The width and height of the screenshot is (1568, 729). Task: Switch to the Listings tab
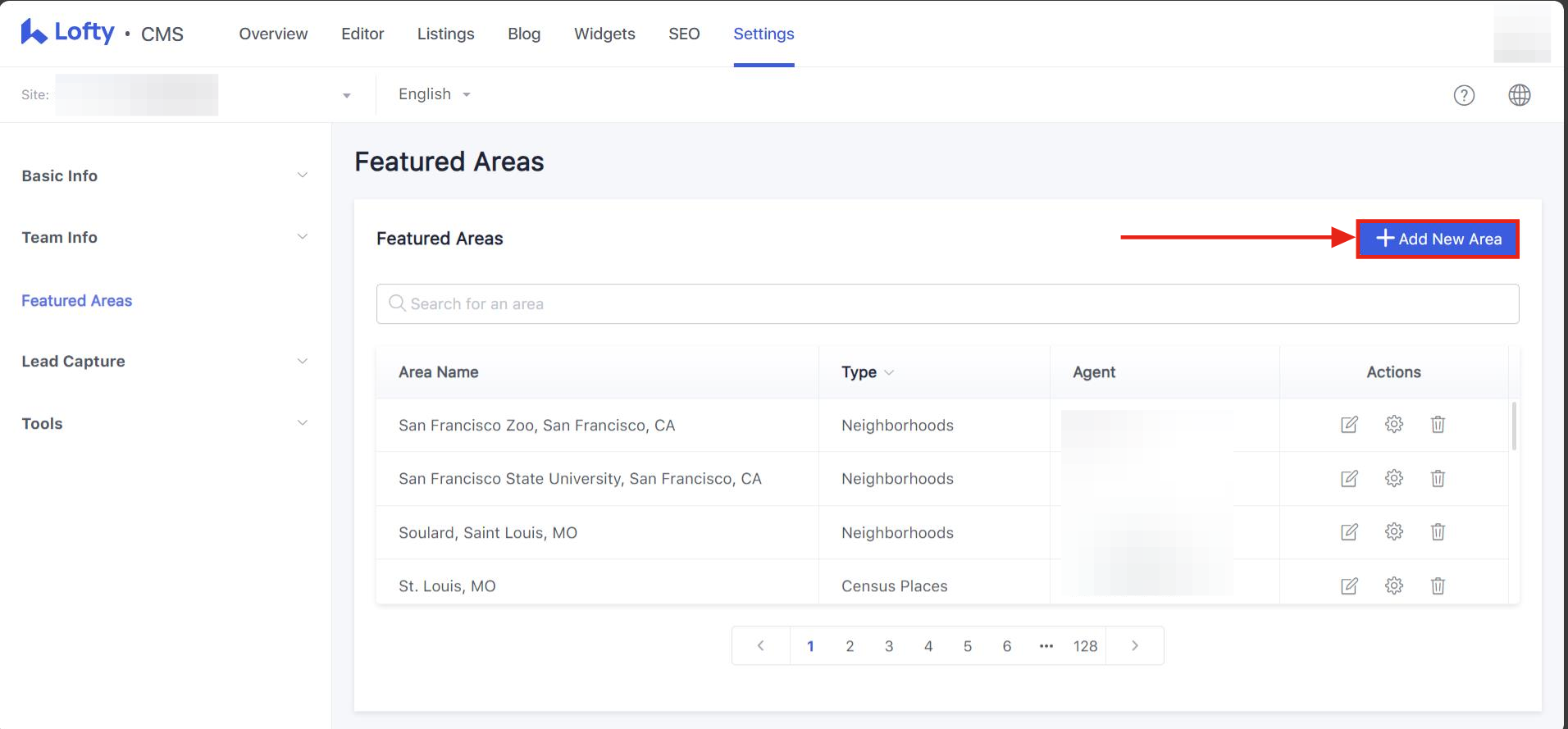click(x=445, y=34)
